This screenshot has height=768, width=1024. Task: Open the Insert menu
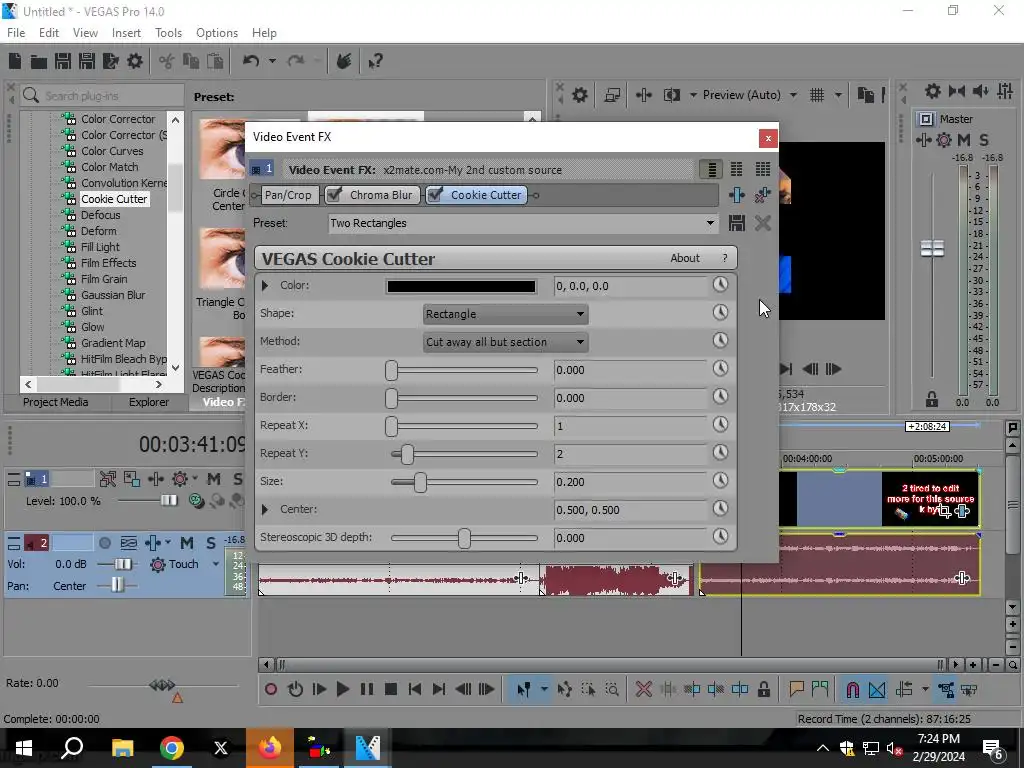point(126,33)
